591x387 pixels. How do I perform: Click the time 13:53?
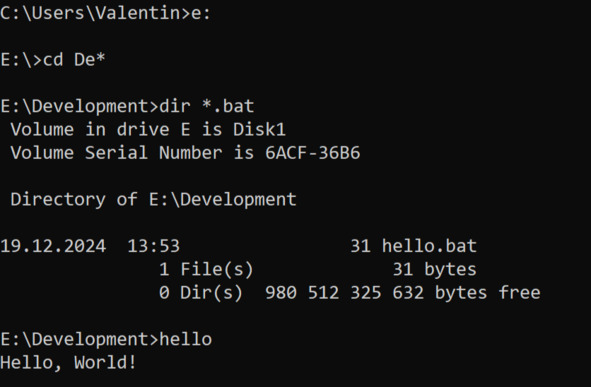(x=154, y=246)
